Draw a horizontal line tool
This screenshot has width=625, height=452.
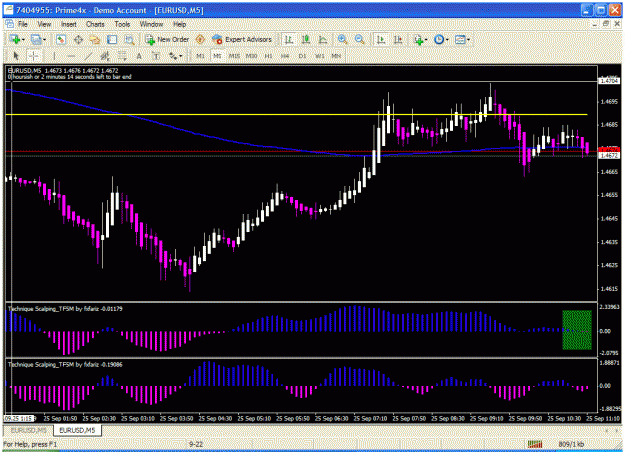[x=71, y=56]
